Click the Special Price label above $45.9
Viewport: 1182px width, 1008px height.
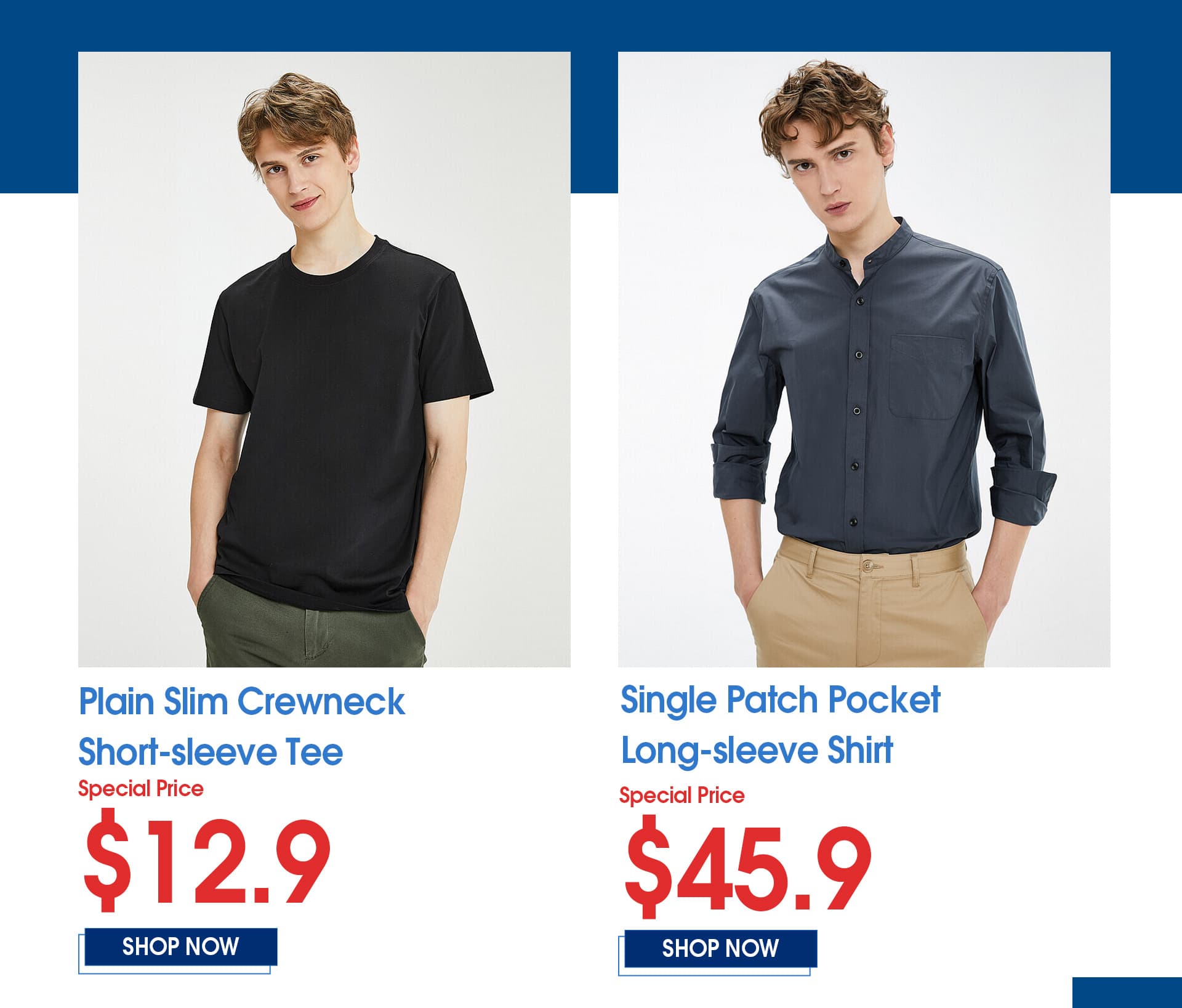pyautogui.click(x=681, y=795)
